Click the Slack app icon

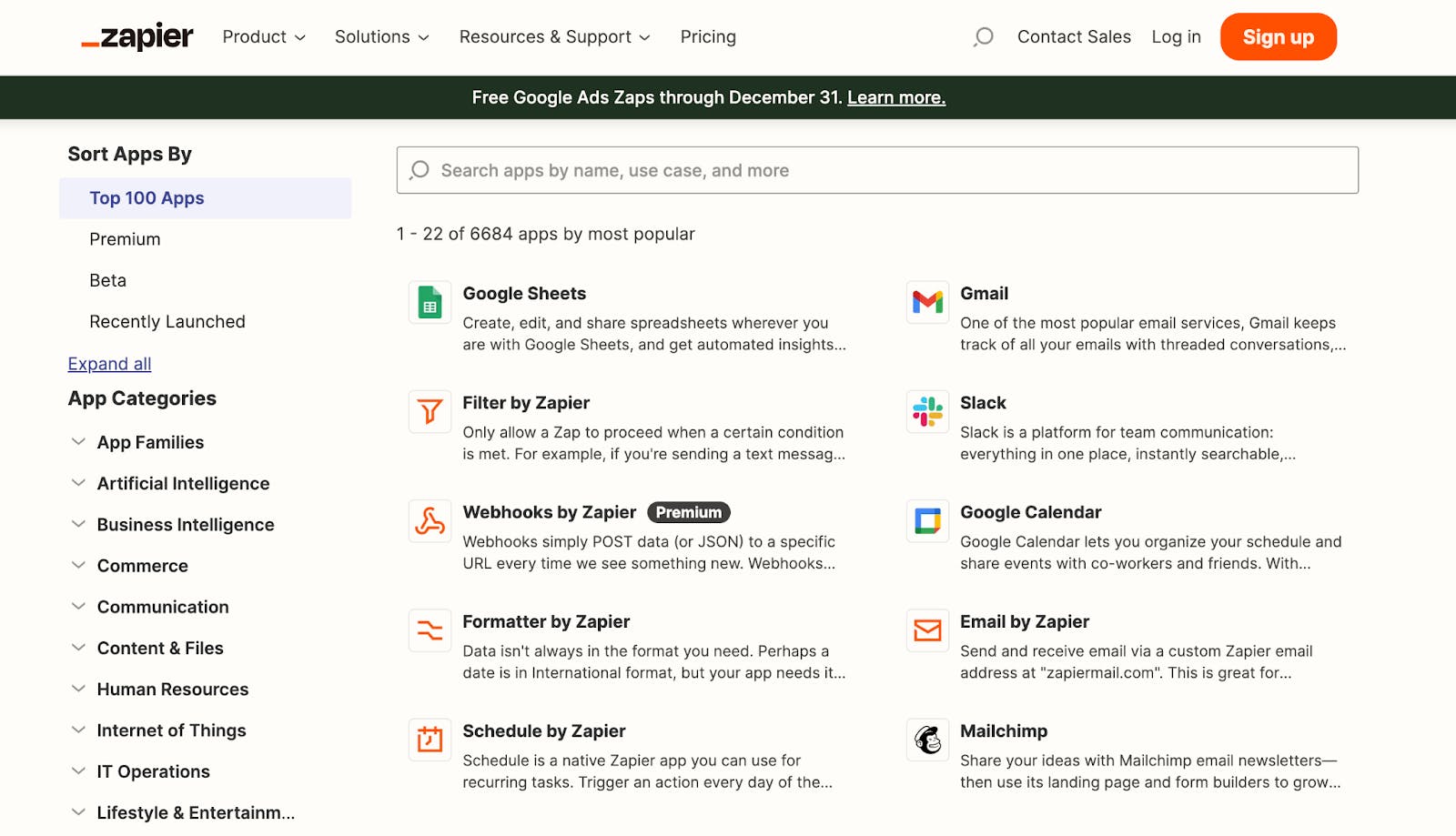927,412
